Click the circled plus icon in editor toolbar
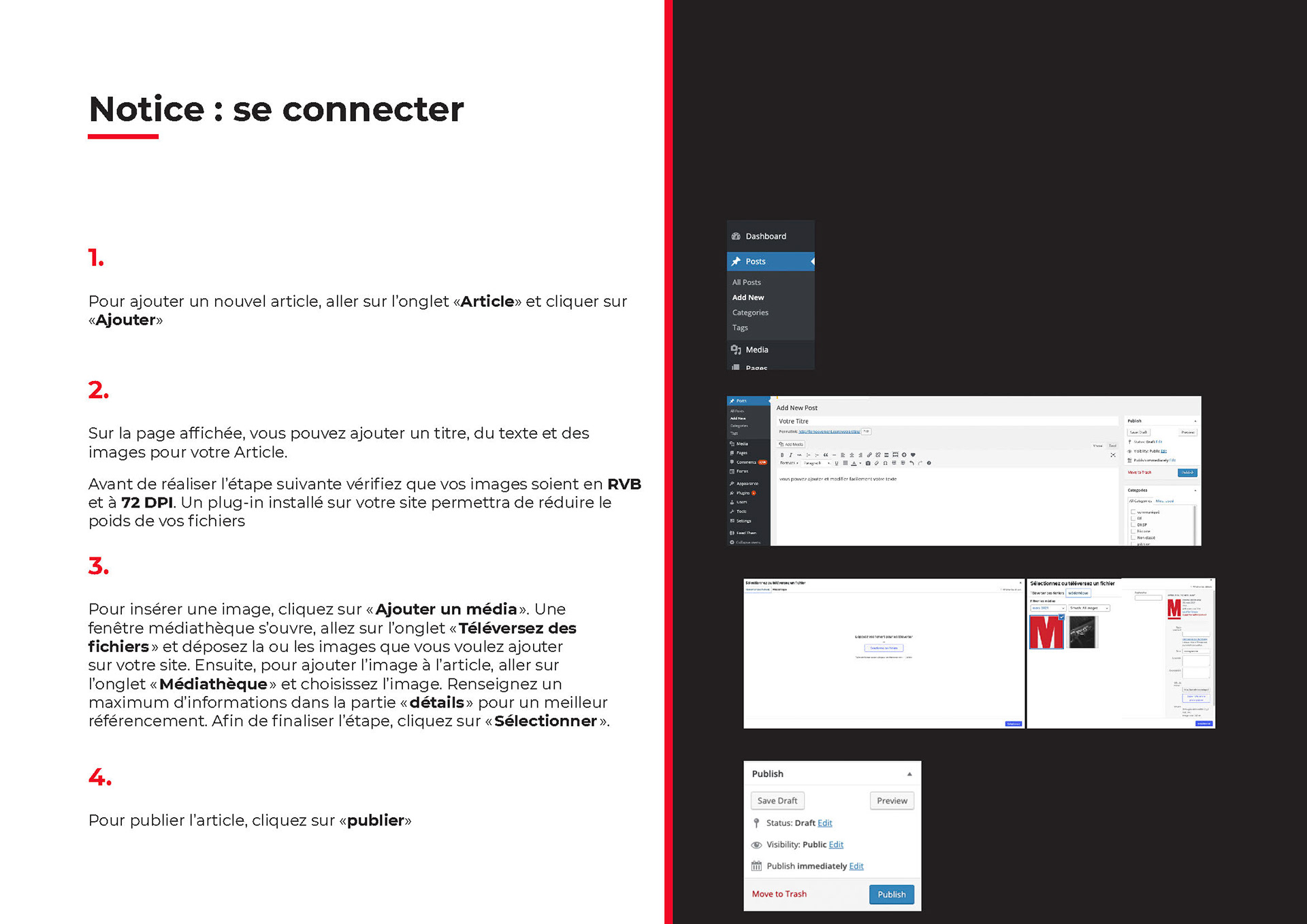The width and height of the screenshot is (1307, 924). [x=904, y=455]
